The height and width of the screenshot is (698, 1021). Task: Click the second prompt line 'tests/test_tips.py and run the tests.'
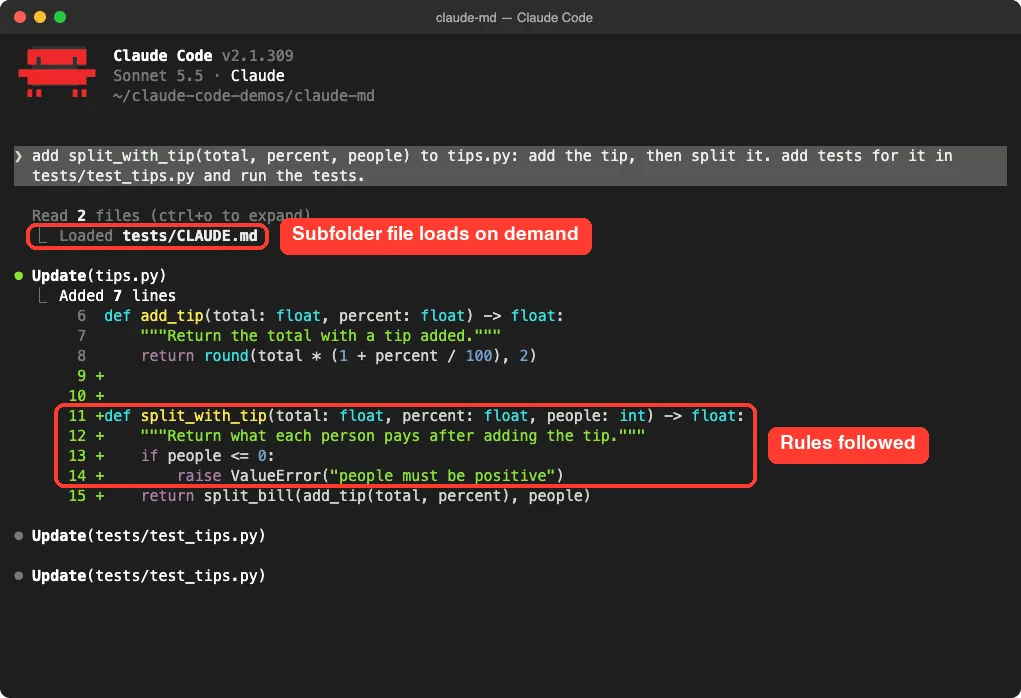tap(198, 176)
